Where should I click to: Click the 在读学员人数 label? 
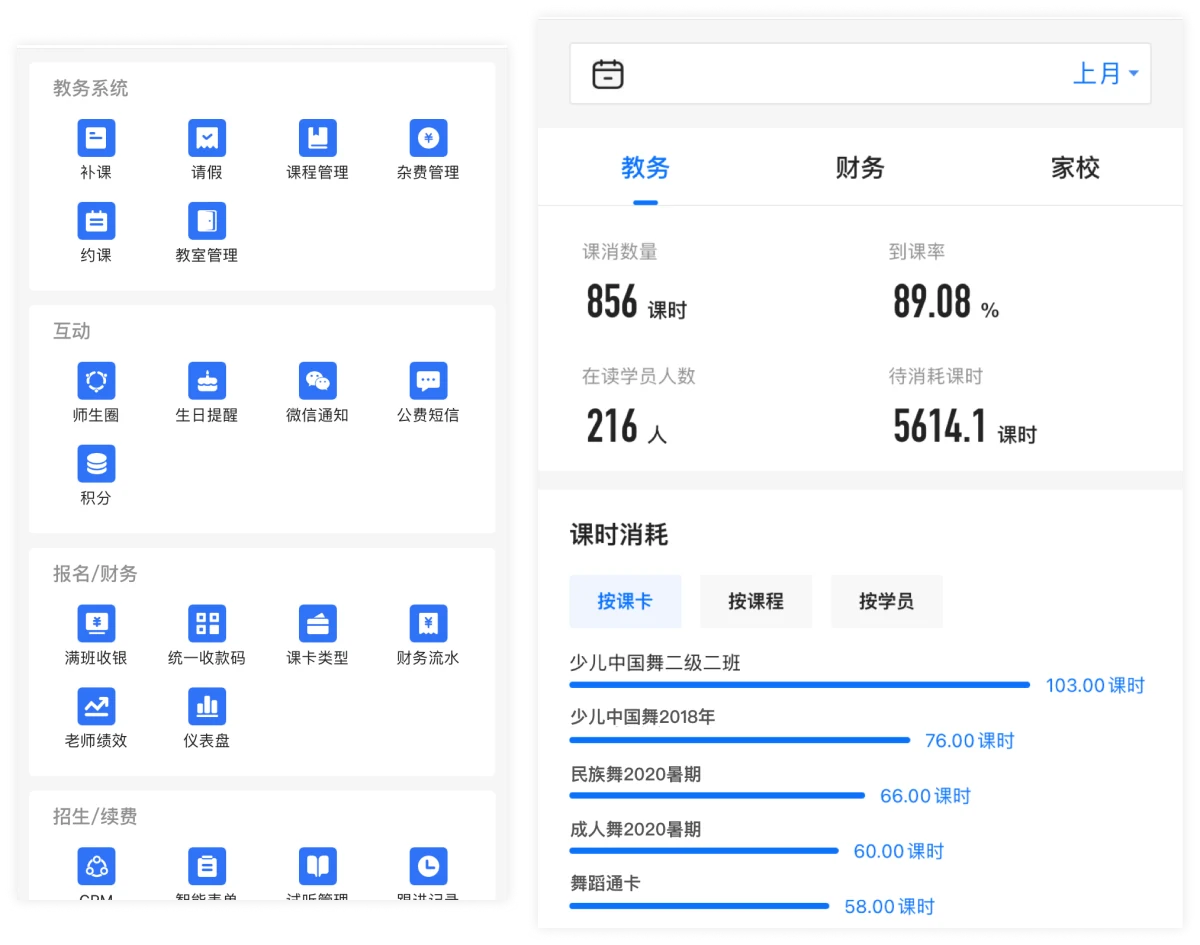tap(639, 377)
